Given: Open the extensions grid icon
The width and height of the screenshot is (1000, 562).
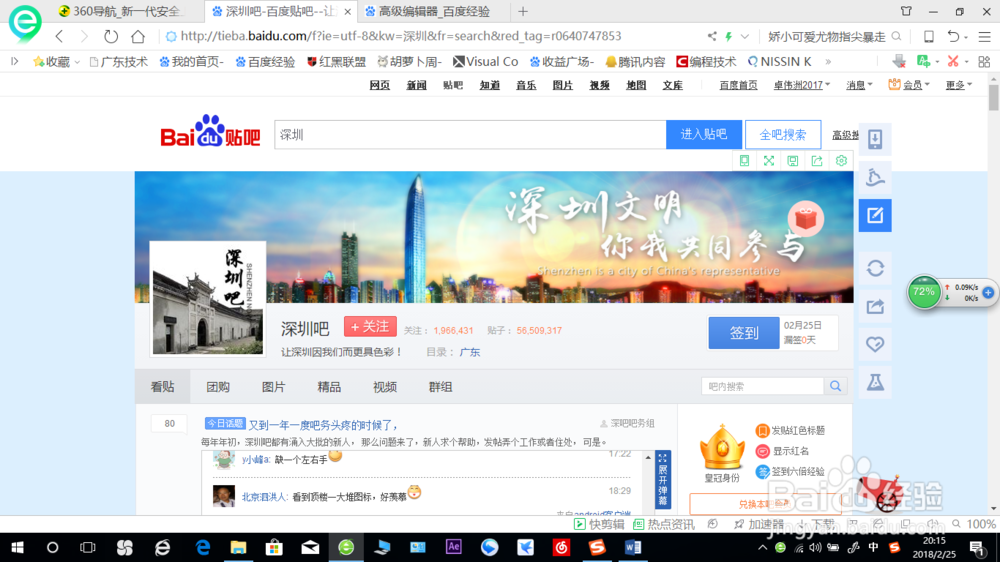Looking at the screenshot, I should (984, 61).
